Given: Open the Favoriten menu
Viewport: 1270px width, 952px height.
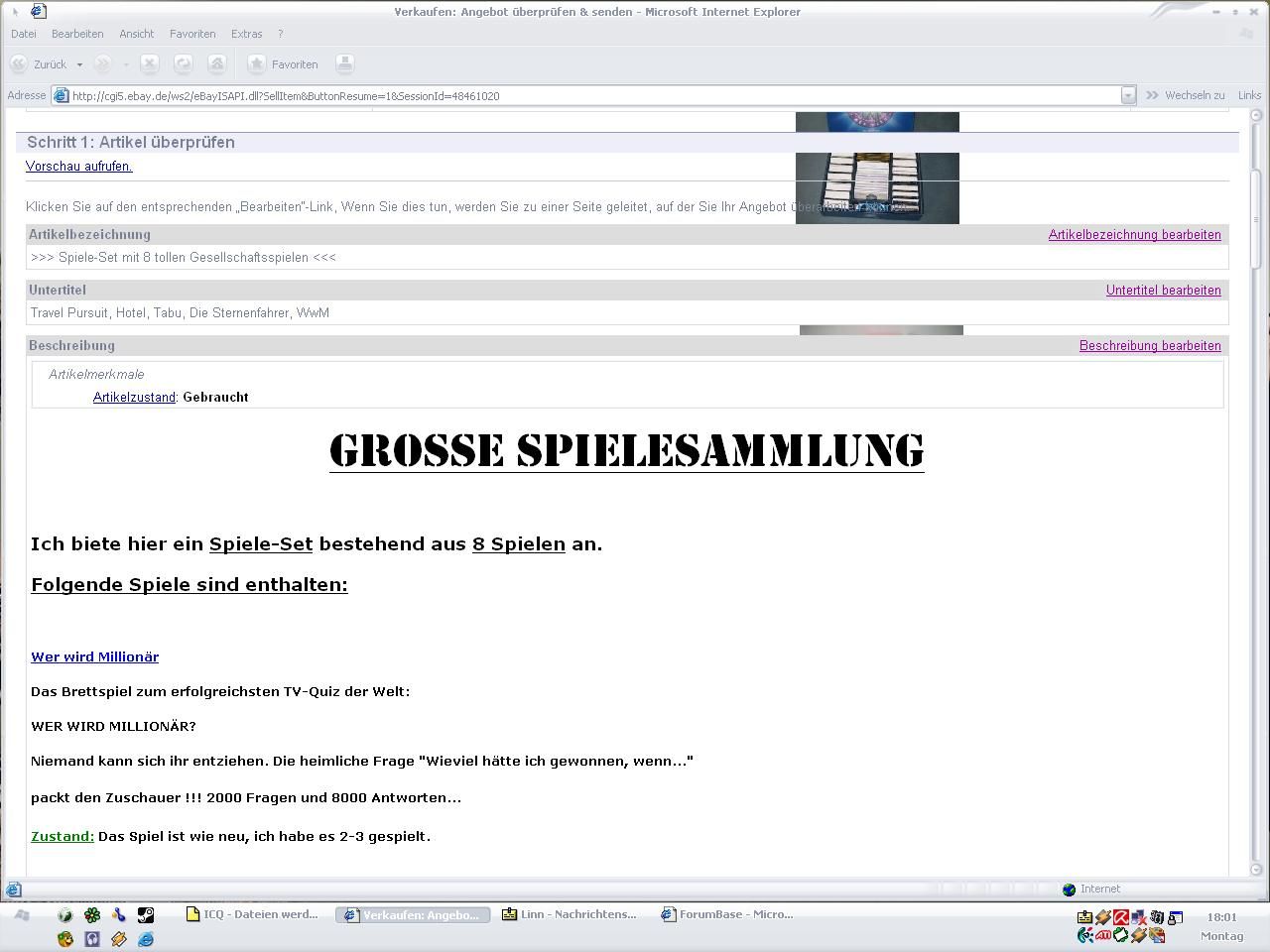Looking at the screenshot, I should tap(192, 34).
